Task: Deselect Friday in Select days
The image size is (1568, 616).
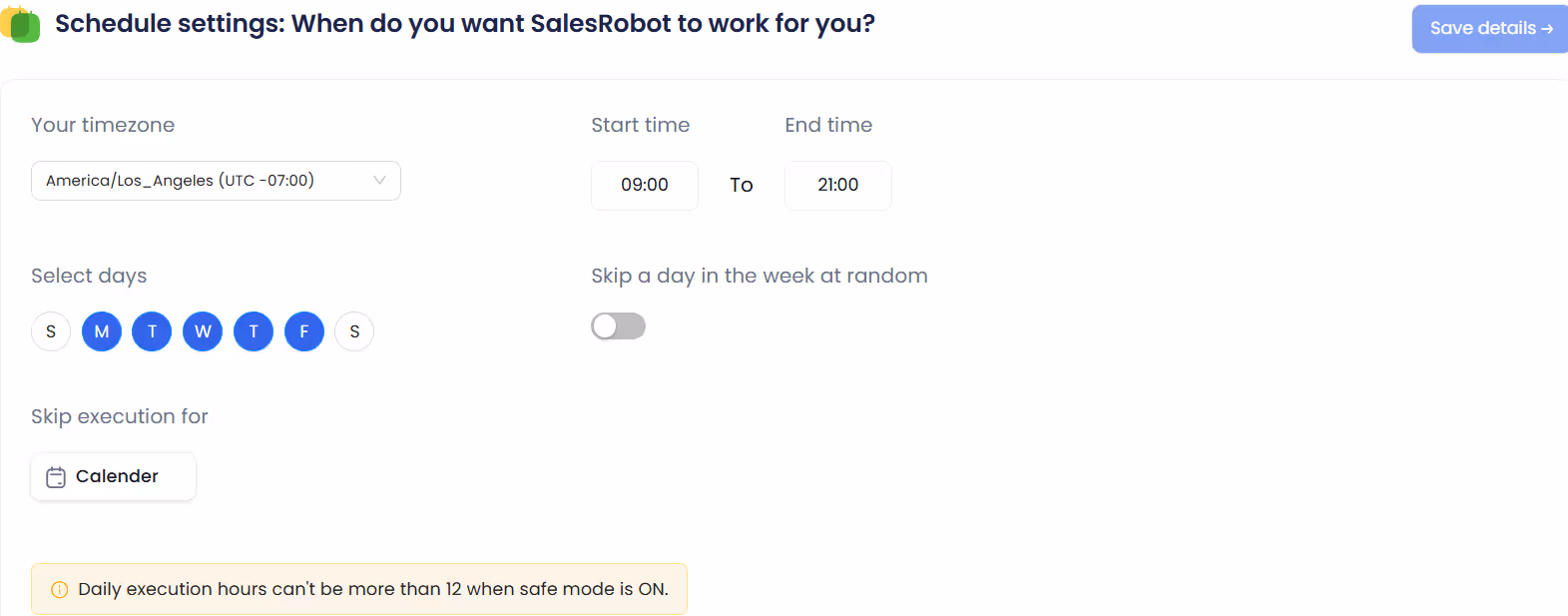Action: (303, 330)
